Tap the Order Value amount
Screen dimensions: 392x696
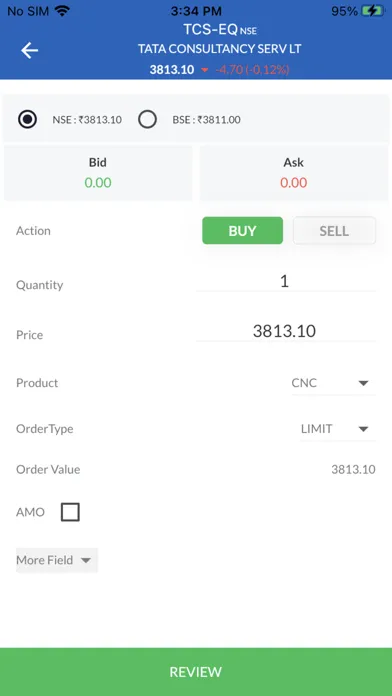[353, 470]
